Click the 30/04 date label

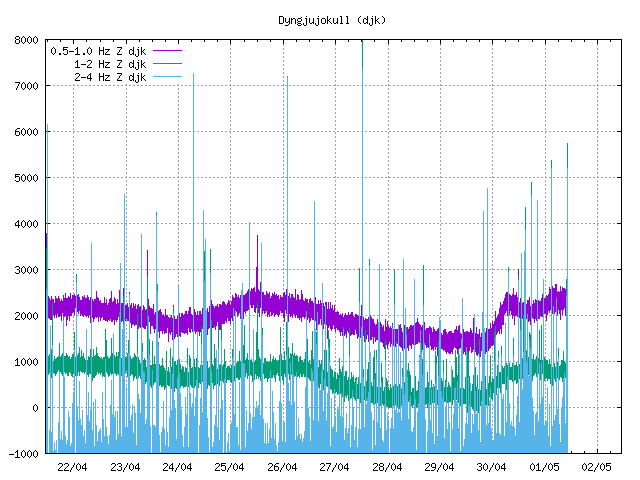491,467
